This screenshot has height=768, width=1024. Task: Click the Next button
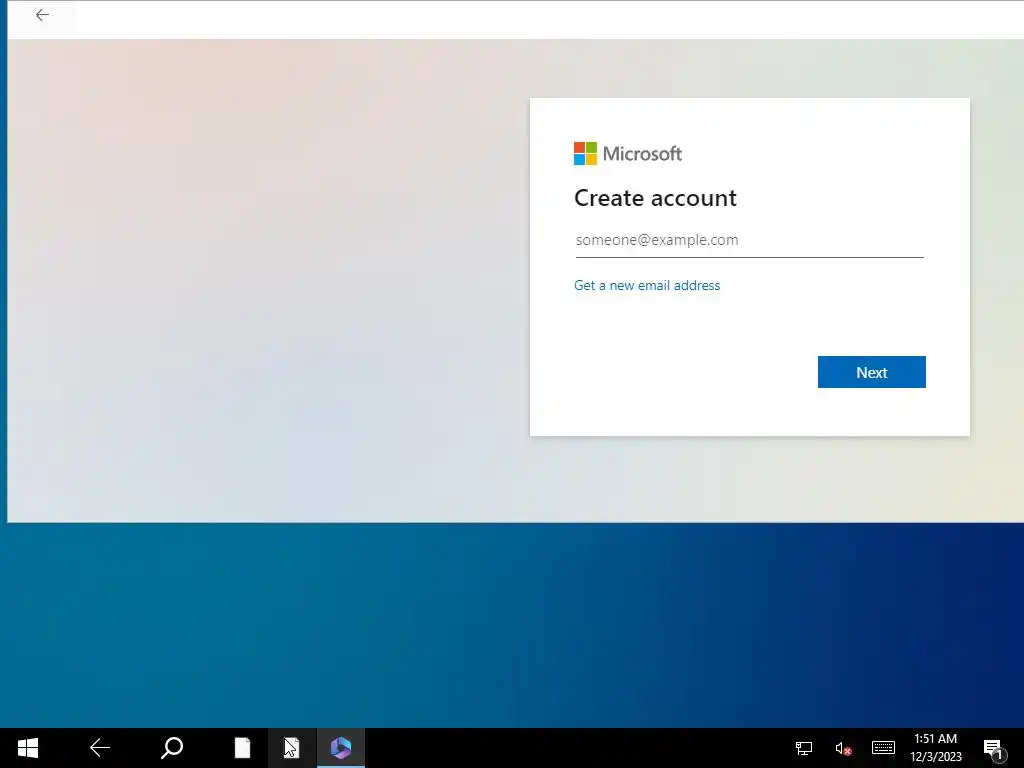pos(871,372)
